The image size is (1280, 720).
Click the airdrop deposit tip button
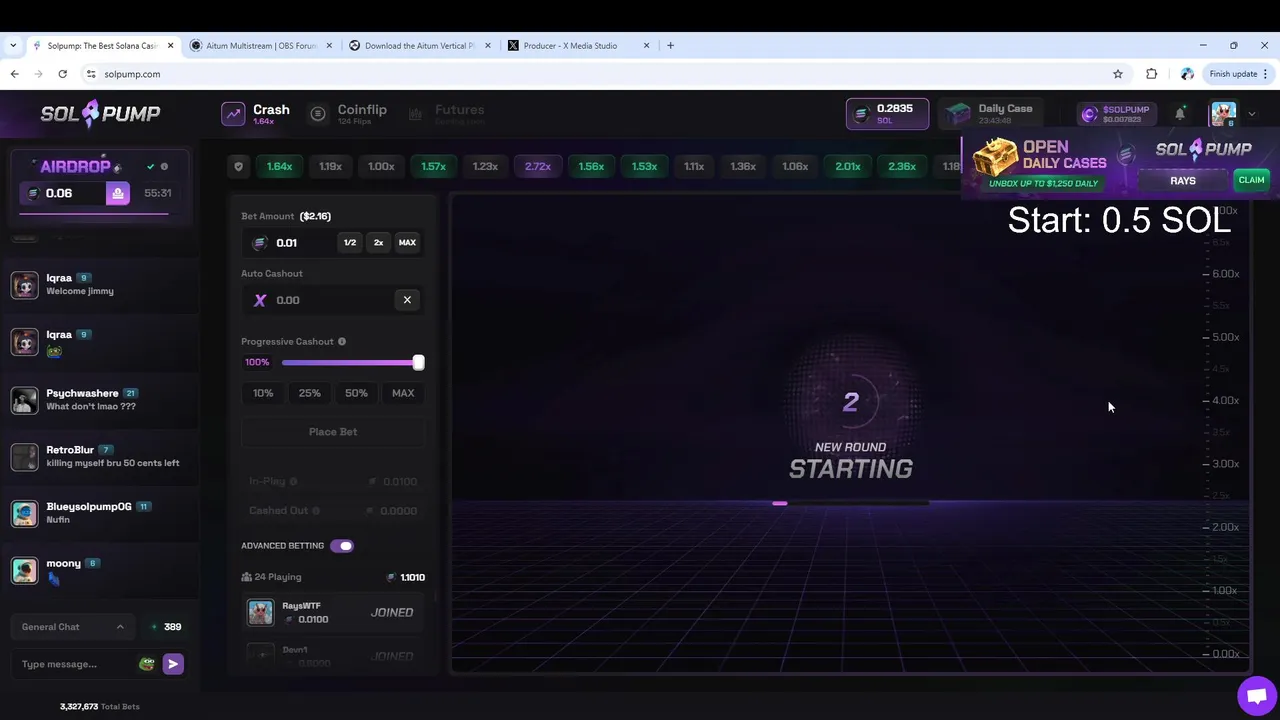pos(118,193)
